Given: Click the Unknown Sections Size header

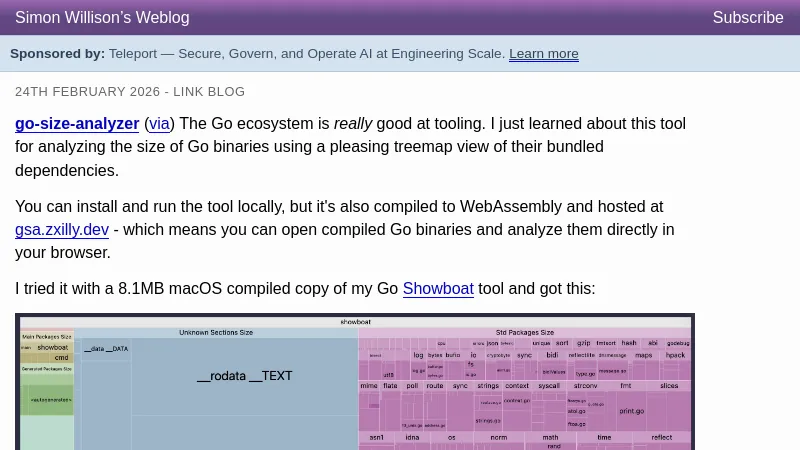Looking at the screenshot, I should point(216,332).
